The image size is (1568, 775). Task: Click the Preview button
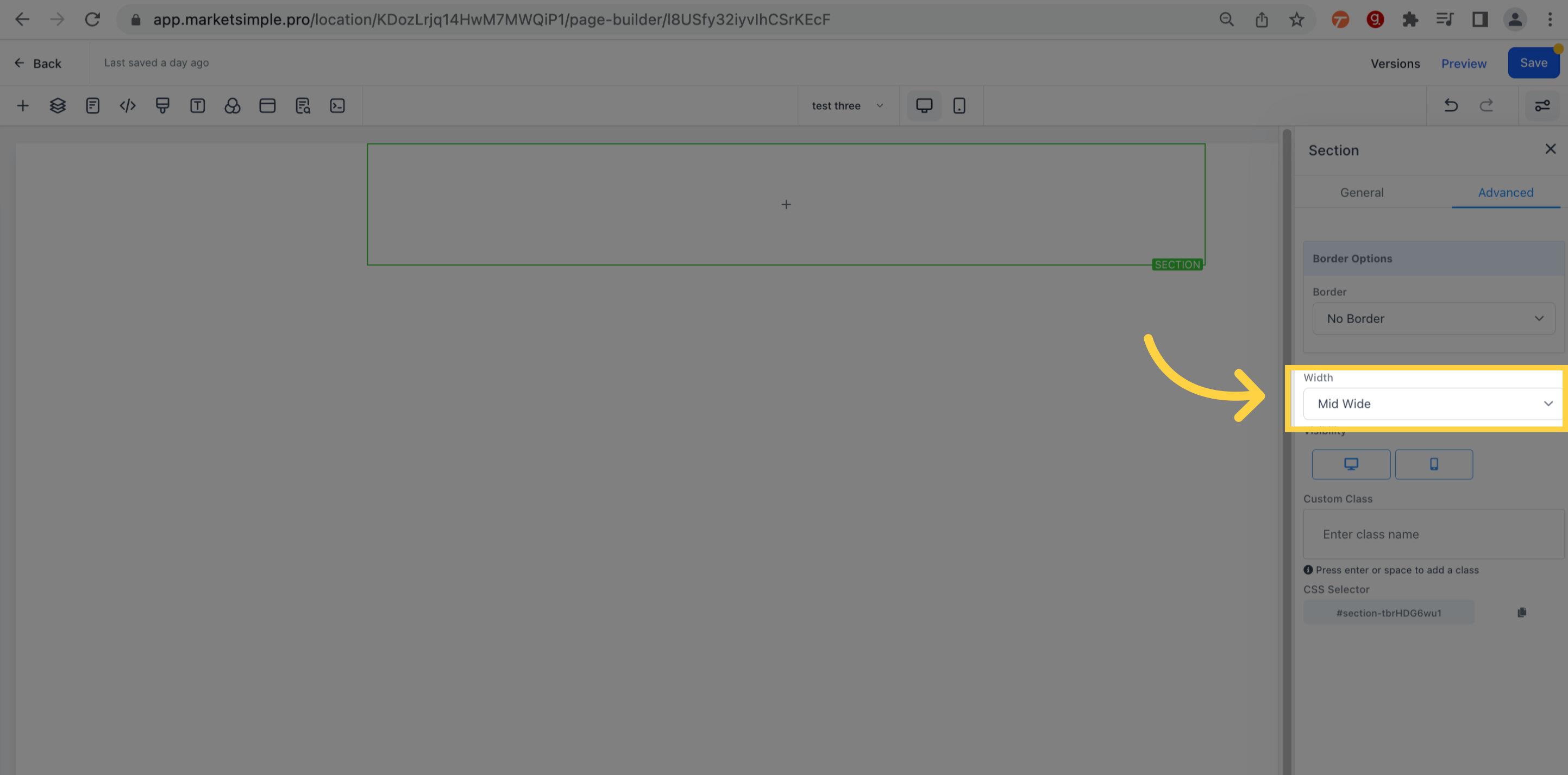pyautogui.click(x=1463, y=62)
